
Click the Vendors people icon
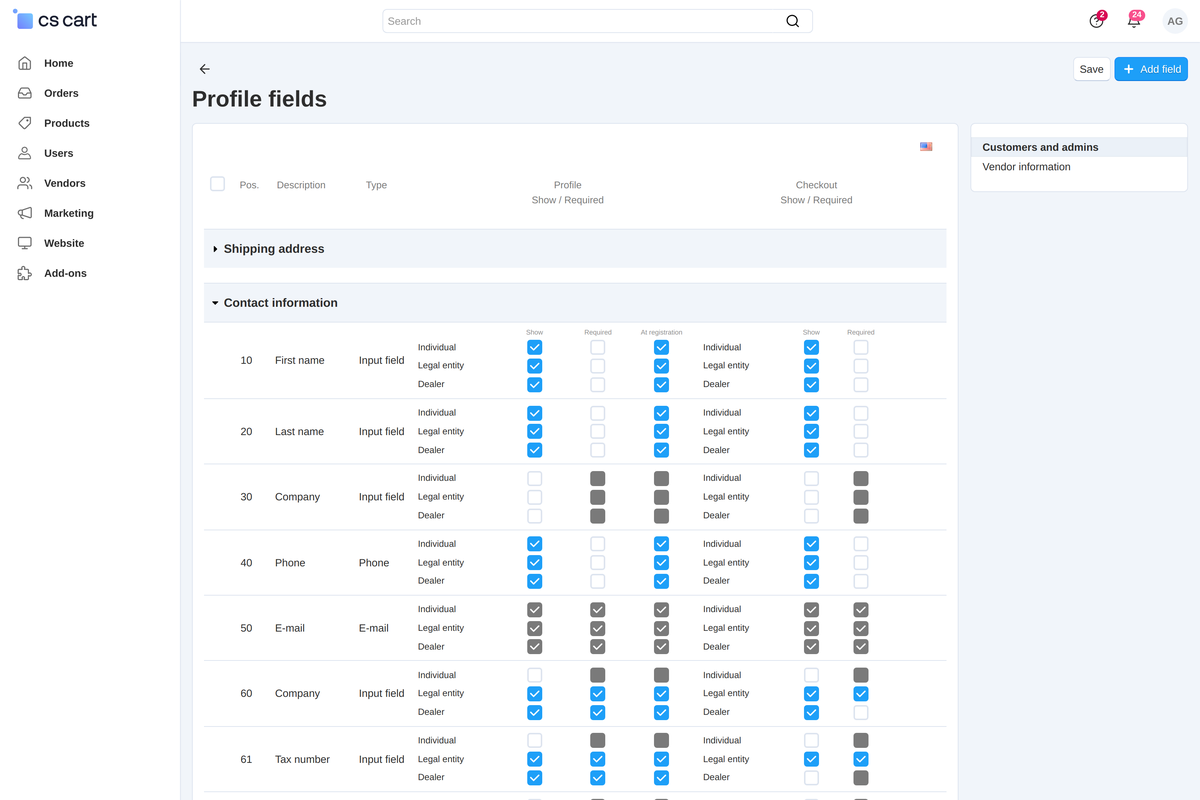point(25,183)
